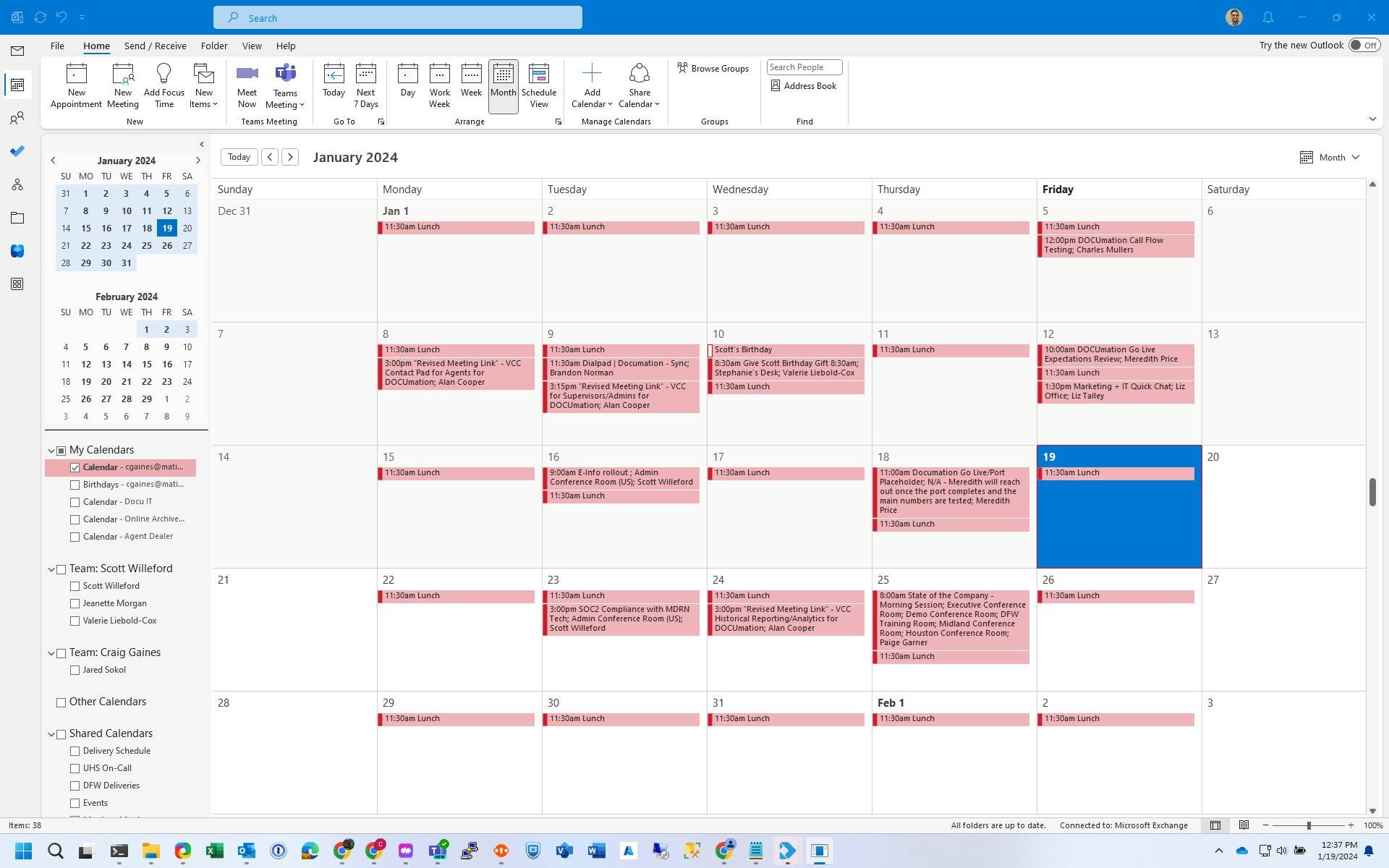Image resolution: width=1389 pixels, height=868 pixels.
Task: Open the Send / Receive tab
Action: coord(155,46)
